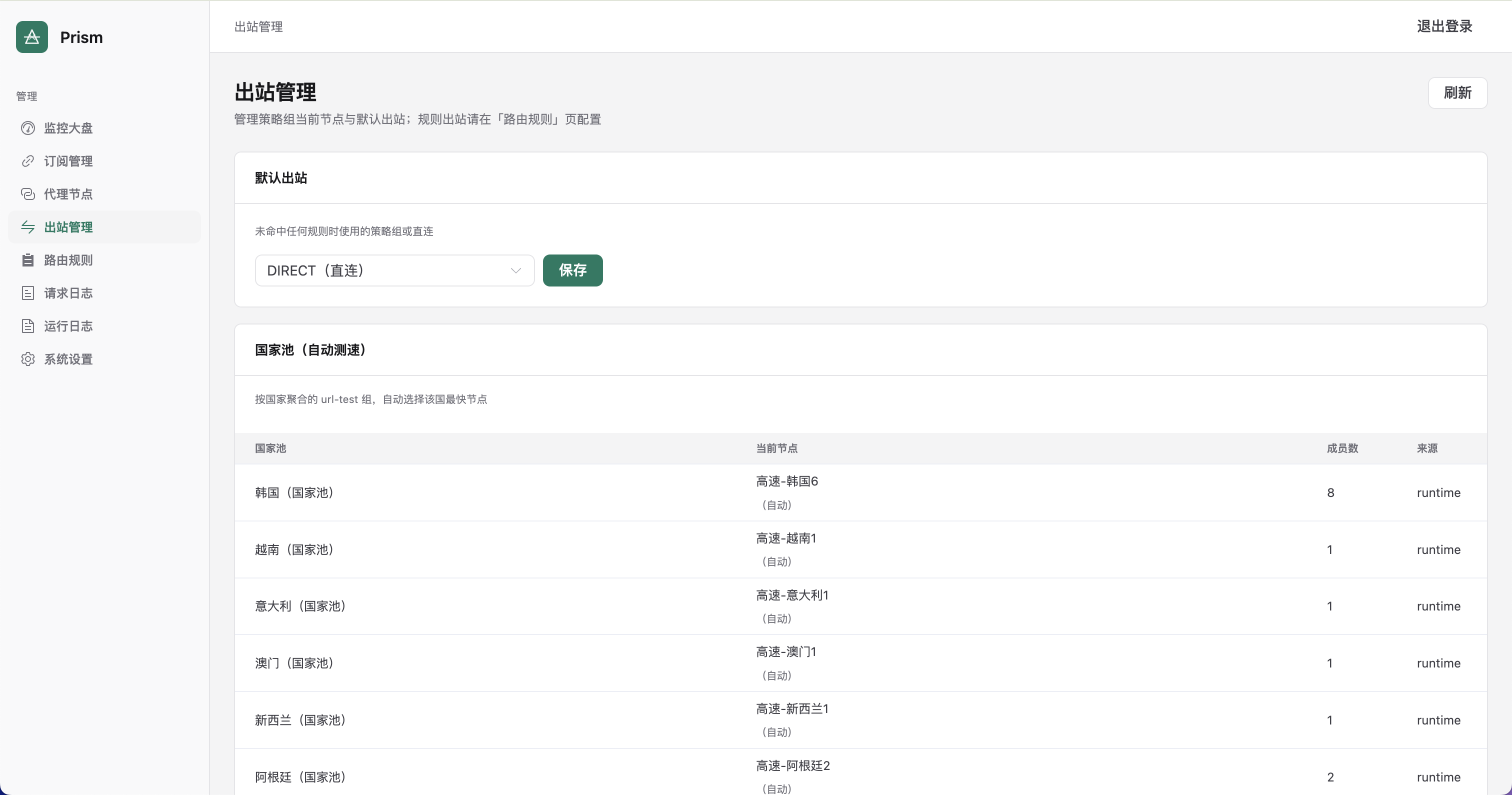Select the 韩国（国家池）row
Screen dimensions: 1512x795
(860, 492)
